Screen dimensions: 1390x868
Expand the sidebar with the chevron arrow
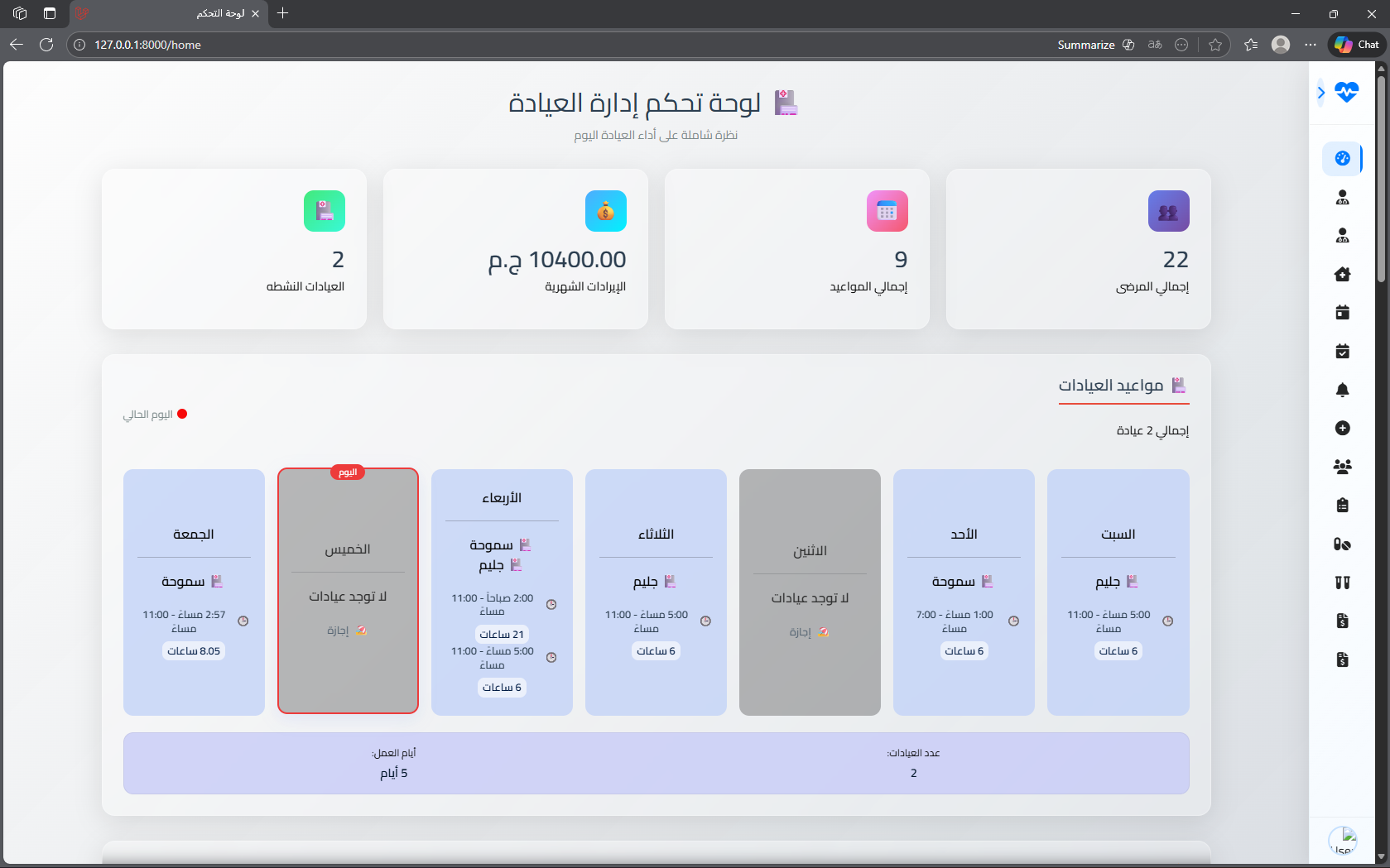click(1320, 93)
